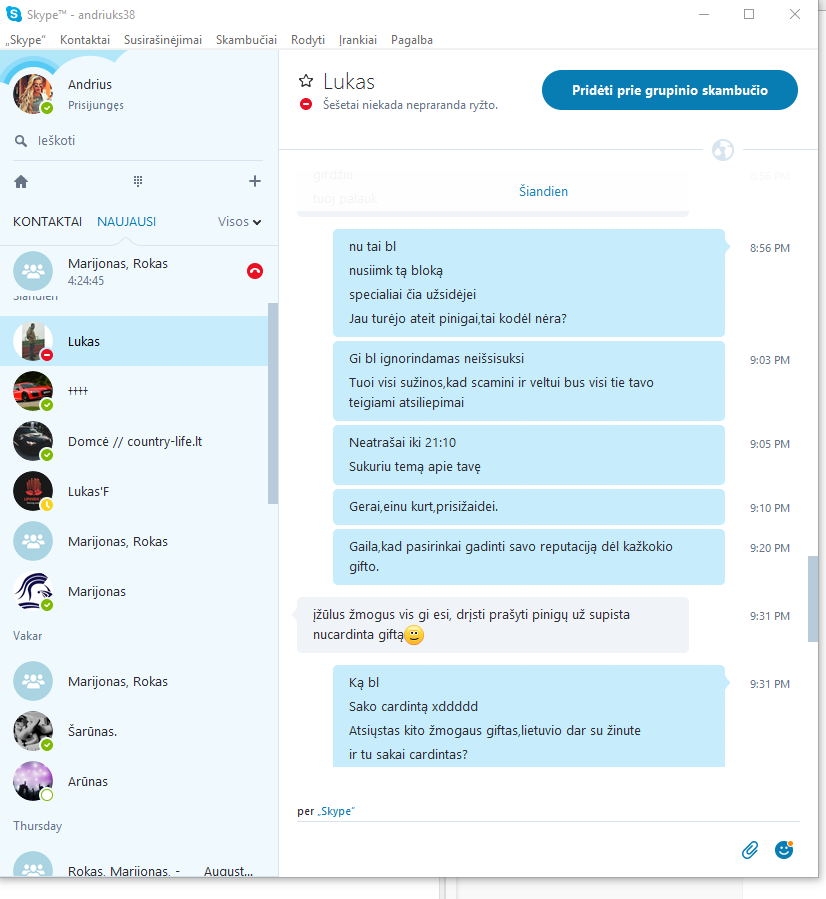Viewport: 826px width, 899px height.
Task: Expand the Visos filter dropdown
Action: 239,222
